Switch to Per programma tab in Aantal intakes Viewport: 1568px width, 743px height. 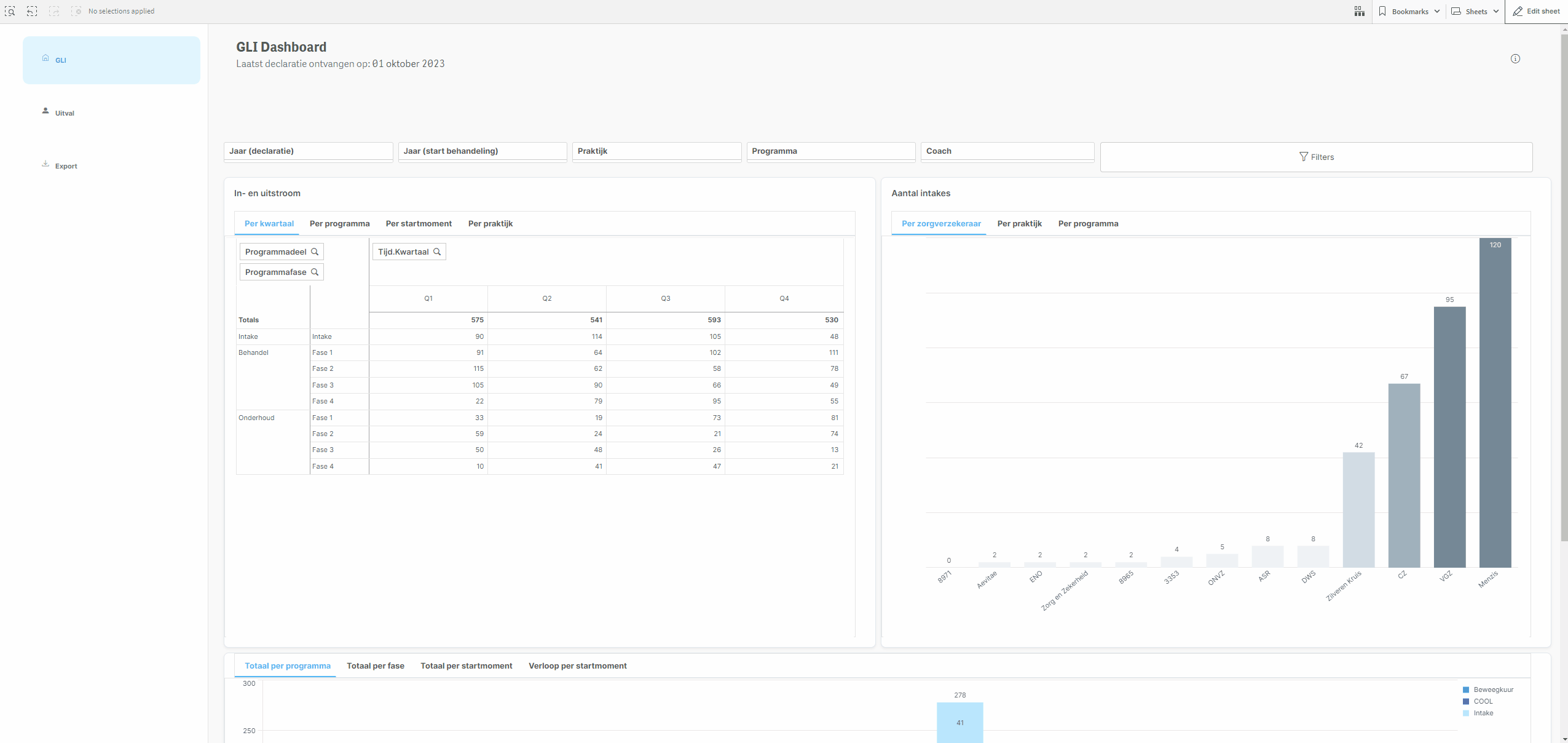click(1088, 223)
